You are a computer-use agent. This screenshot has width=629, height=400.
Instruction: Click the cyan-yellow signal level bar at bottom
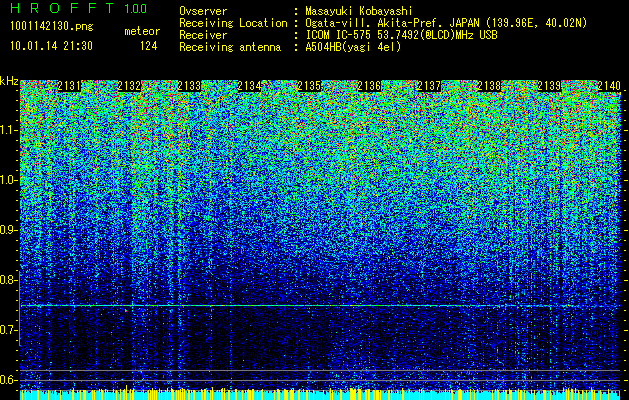pyautogui.click(x=321, y=395)
